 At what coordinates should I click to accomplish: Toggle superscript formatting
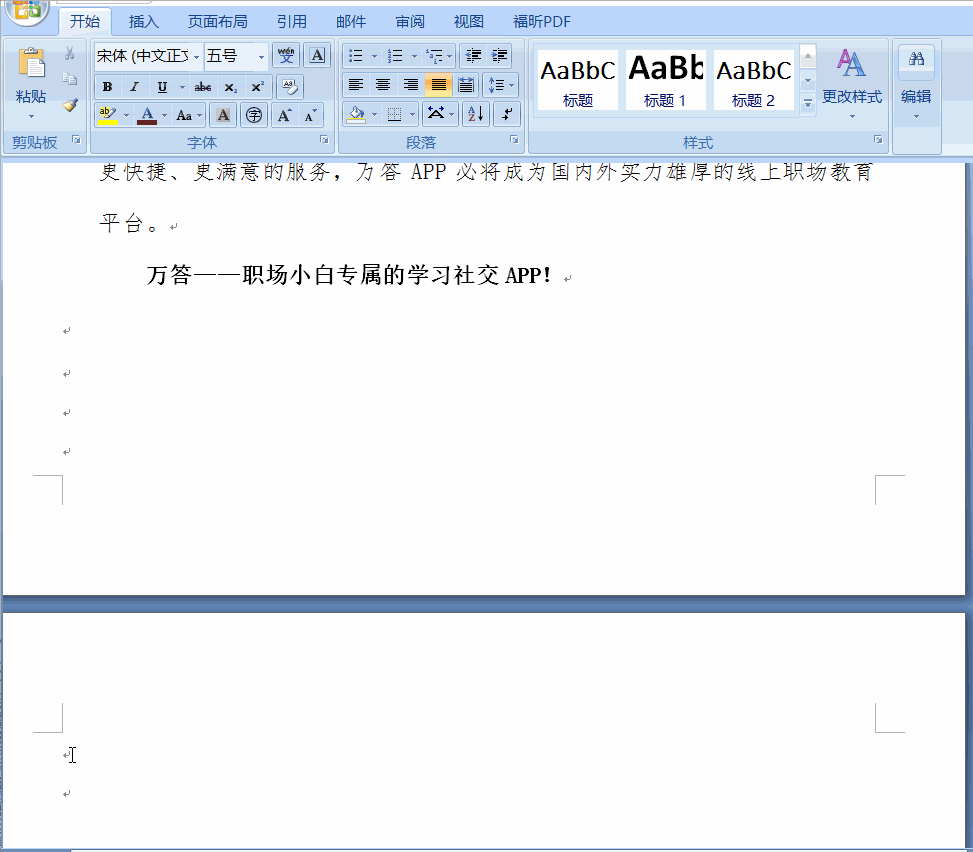(x=257, y=87)
